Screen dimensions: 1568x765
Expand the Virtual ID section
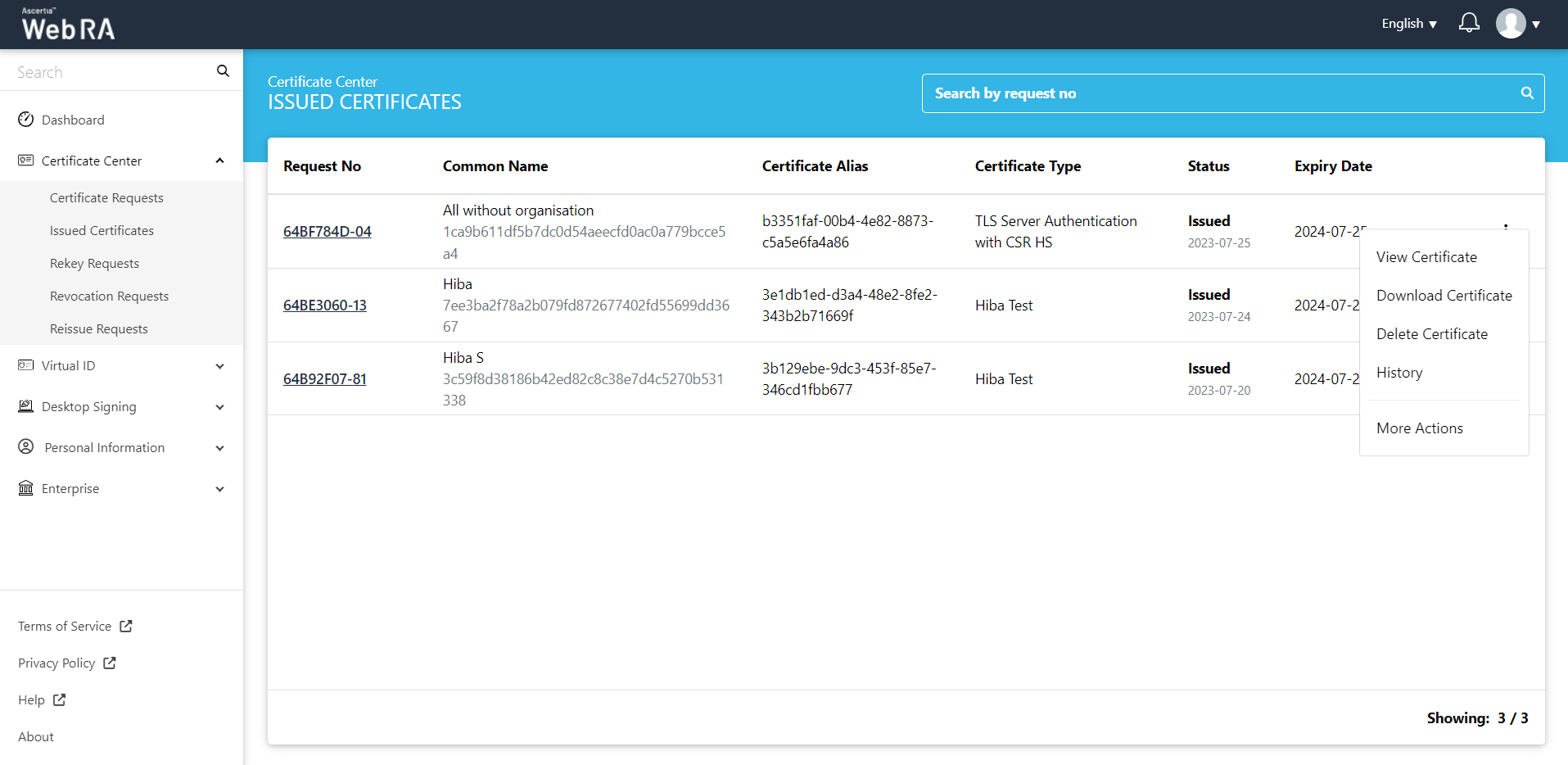(x=219, y=366)
